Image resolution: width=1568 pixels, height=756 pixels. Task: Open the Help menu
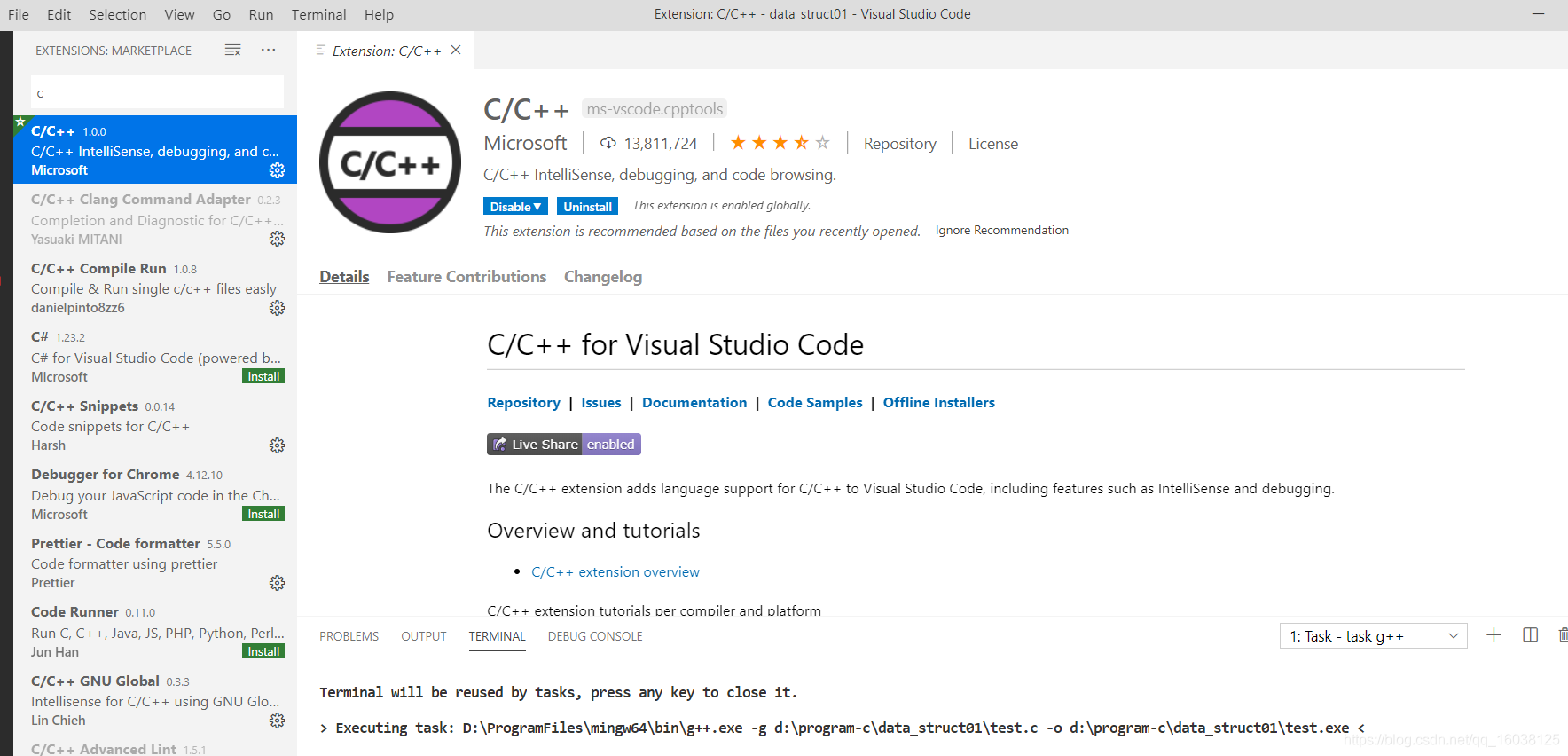click(x=379, y=14)
